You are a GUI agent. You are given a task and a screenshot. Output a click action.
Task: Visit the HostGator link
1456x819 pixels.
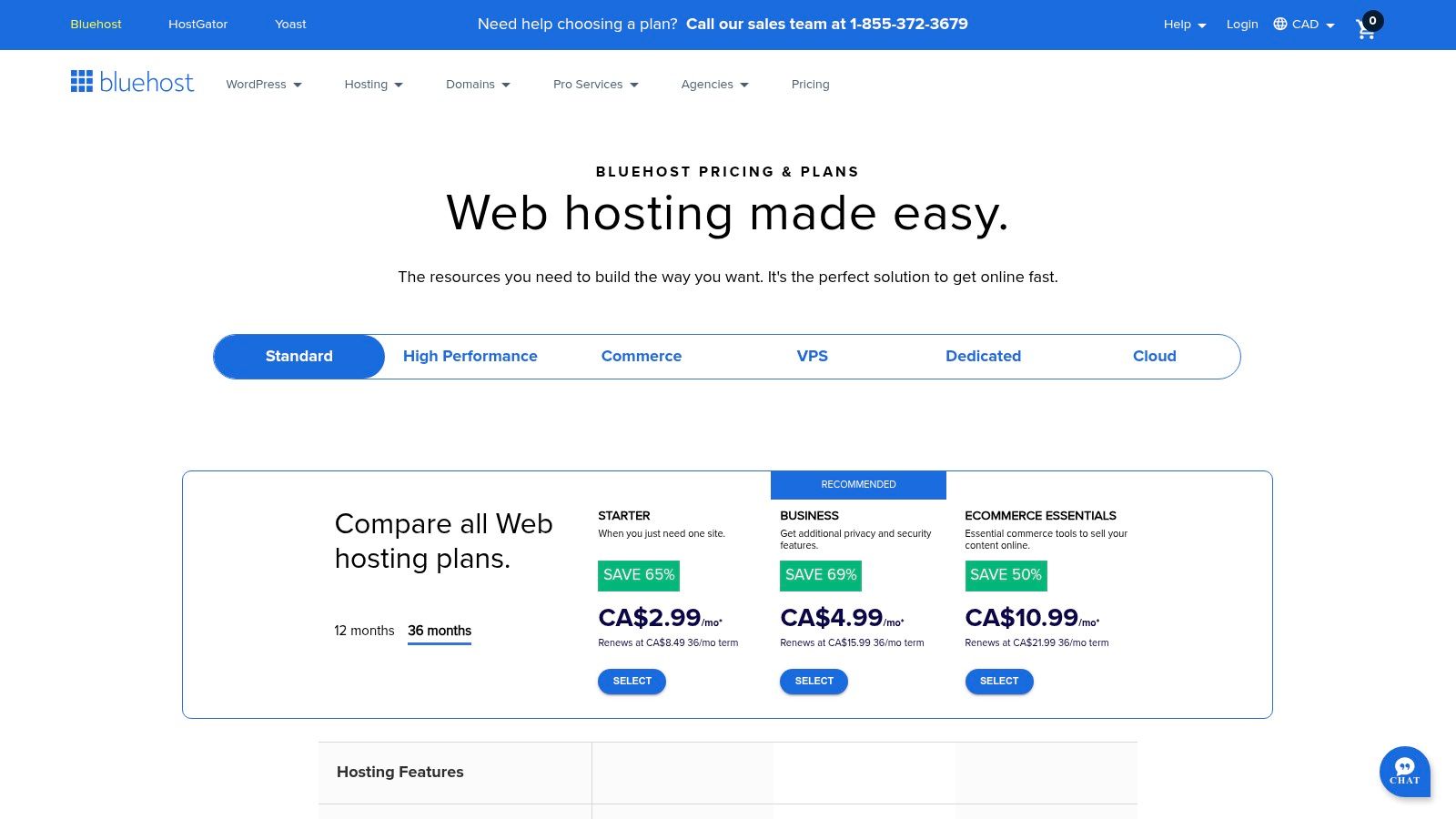[198, 24]
